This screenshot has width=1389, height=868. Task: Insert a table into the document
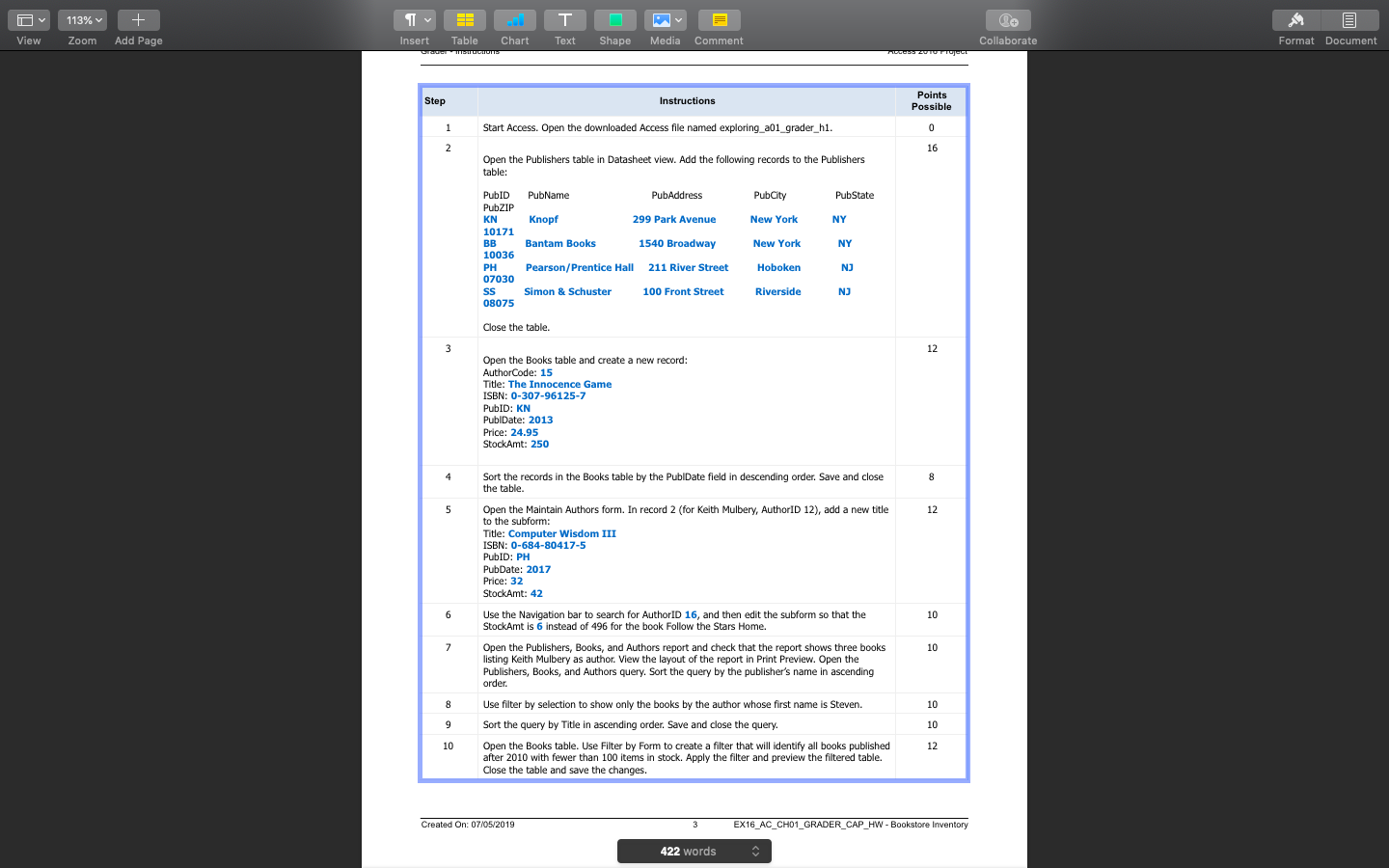pyautogui.click(x=464, y=19)
